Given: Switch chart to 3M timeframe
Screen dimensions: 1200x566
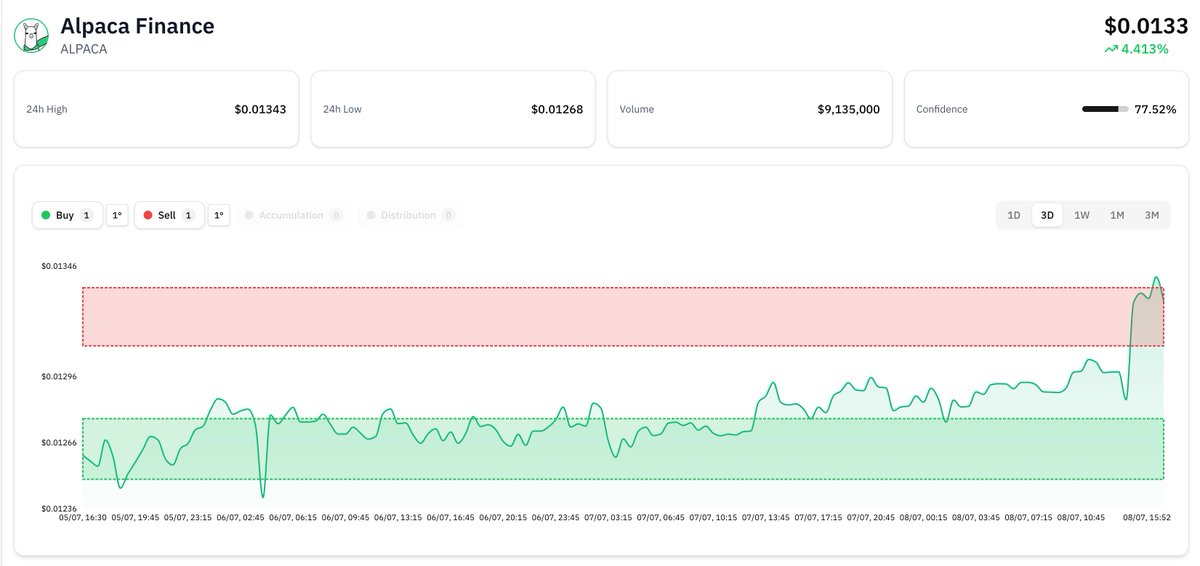Looking at the screenshot, I should point(1152,215).
